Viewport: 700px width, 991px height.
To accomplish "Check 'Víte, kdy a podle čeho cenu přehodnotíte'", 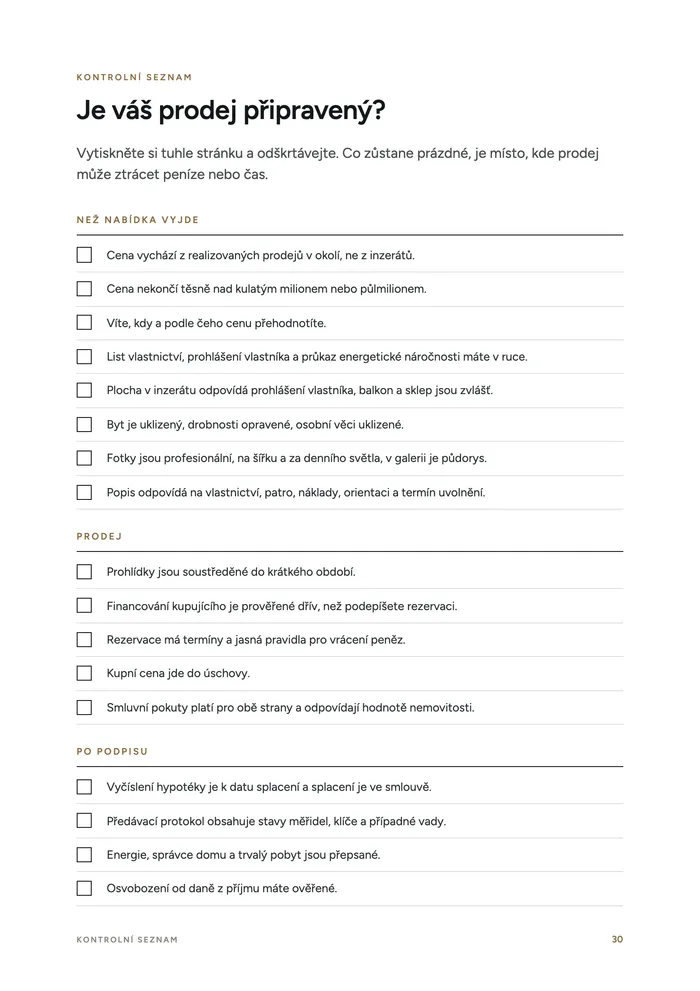I will (x=84, y=322).
